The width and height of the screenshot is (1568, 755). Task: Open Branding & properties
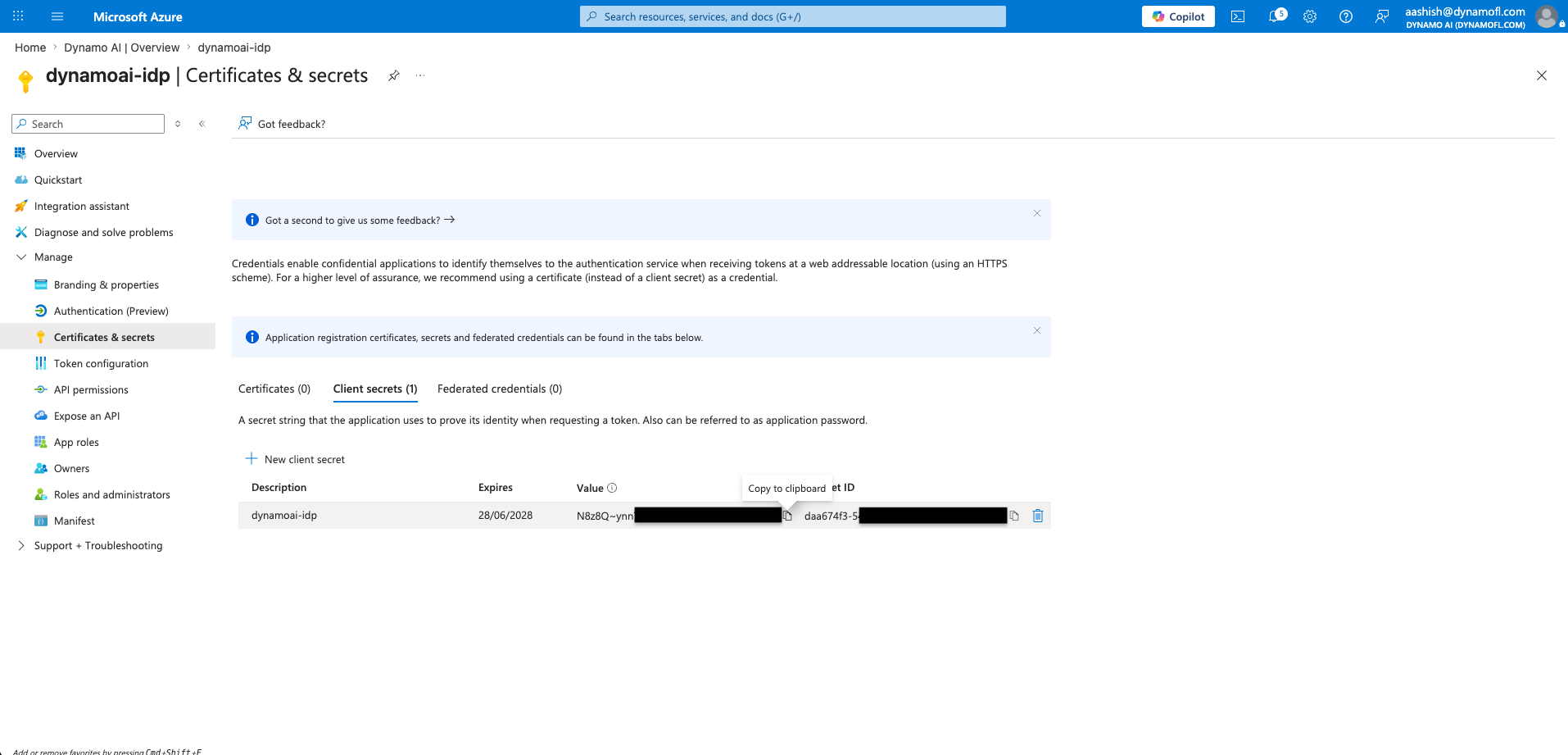[x=108, y=284]
